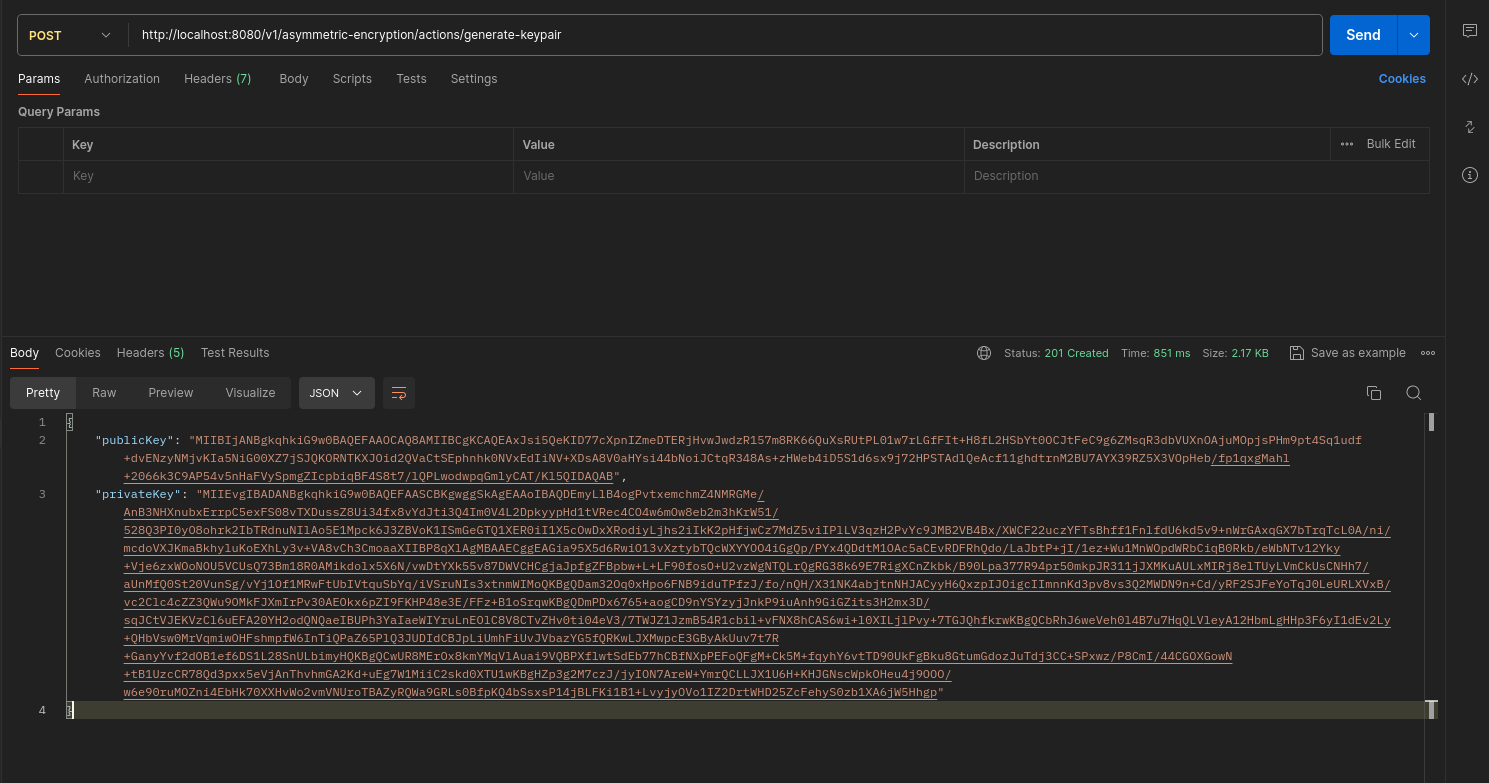Open the request Headers (7) tab
Viewport: 1489px width, 783px height.
pos(217,79)
